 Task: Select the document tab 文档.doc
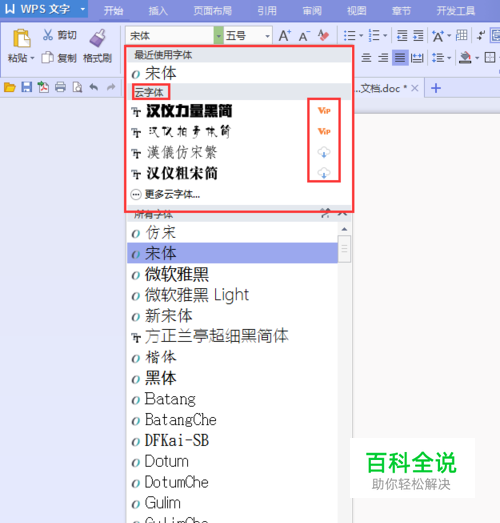[380, 88]
